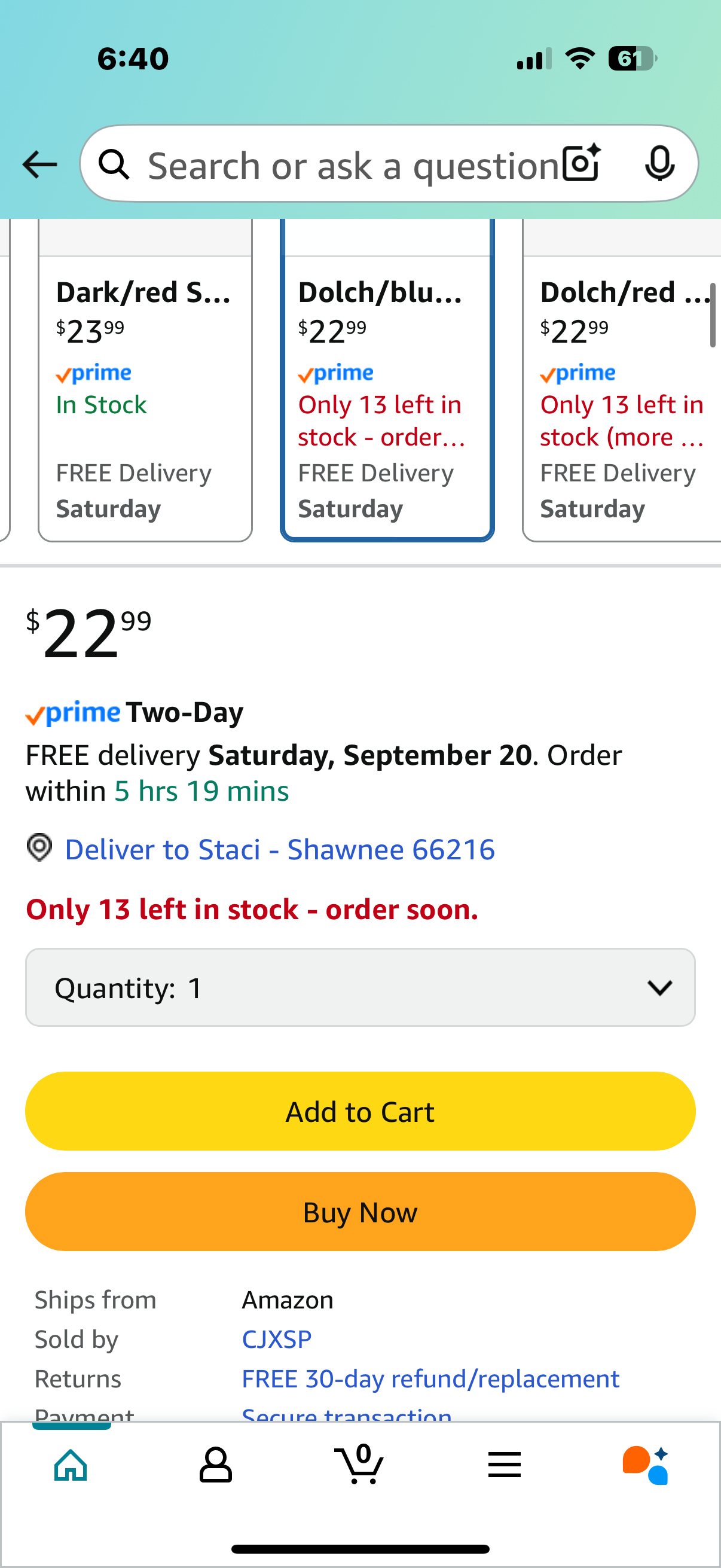Open camera lens search icon
Screen dimensions: 721x1568
tap(582, 163)
